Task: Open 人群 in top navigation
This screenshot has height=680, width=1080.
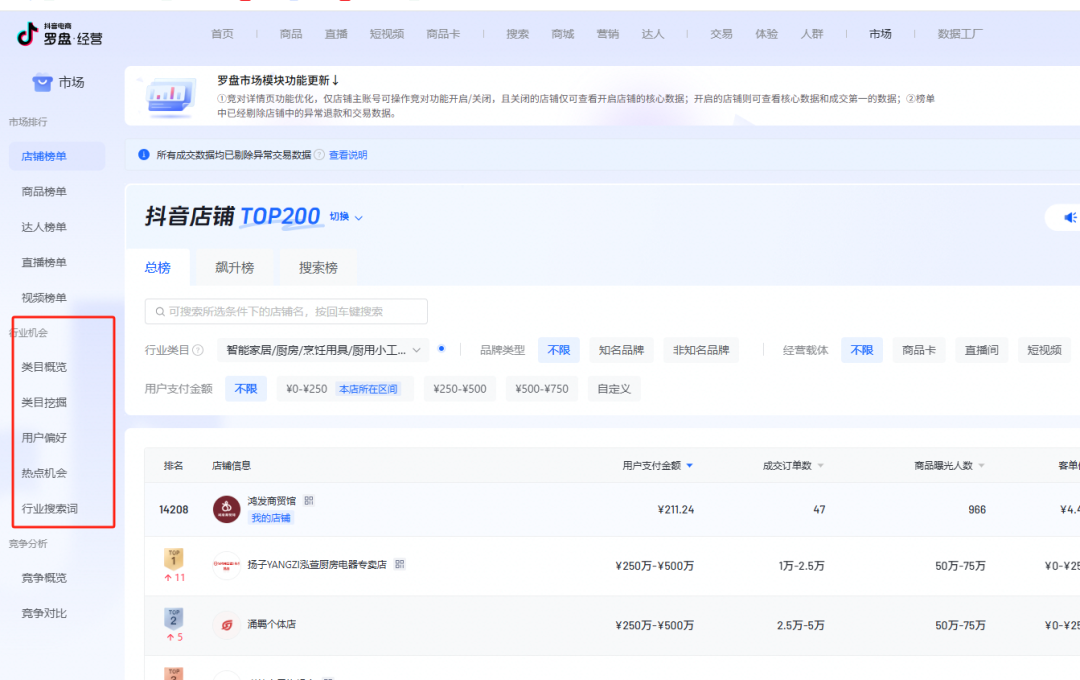Action: 812,34
